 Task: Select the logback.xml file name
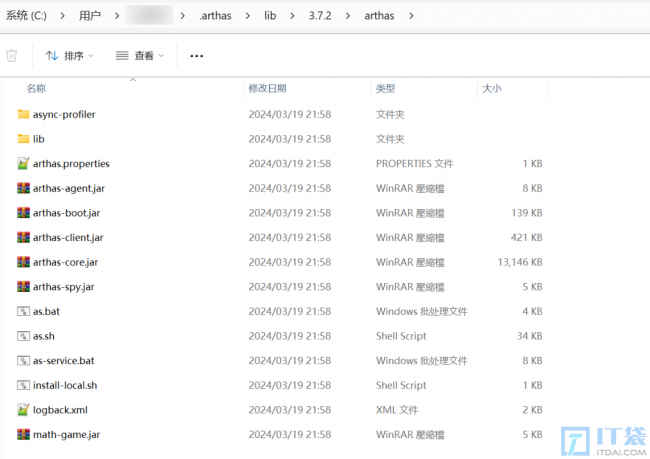coord(61,410)
